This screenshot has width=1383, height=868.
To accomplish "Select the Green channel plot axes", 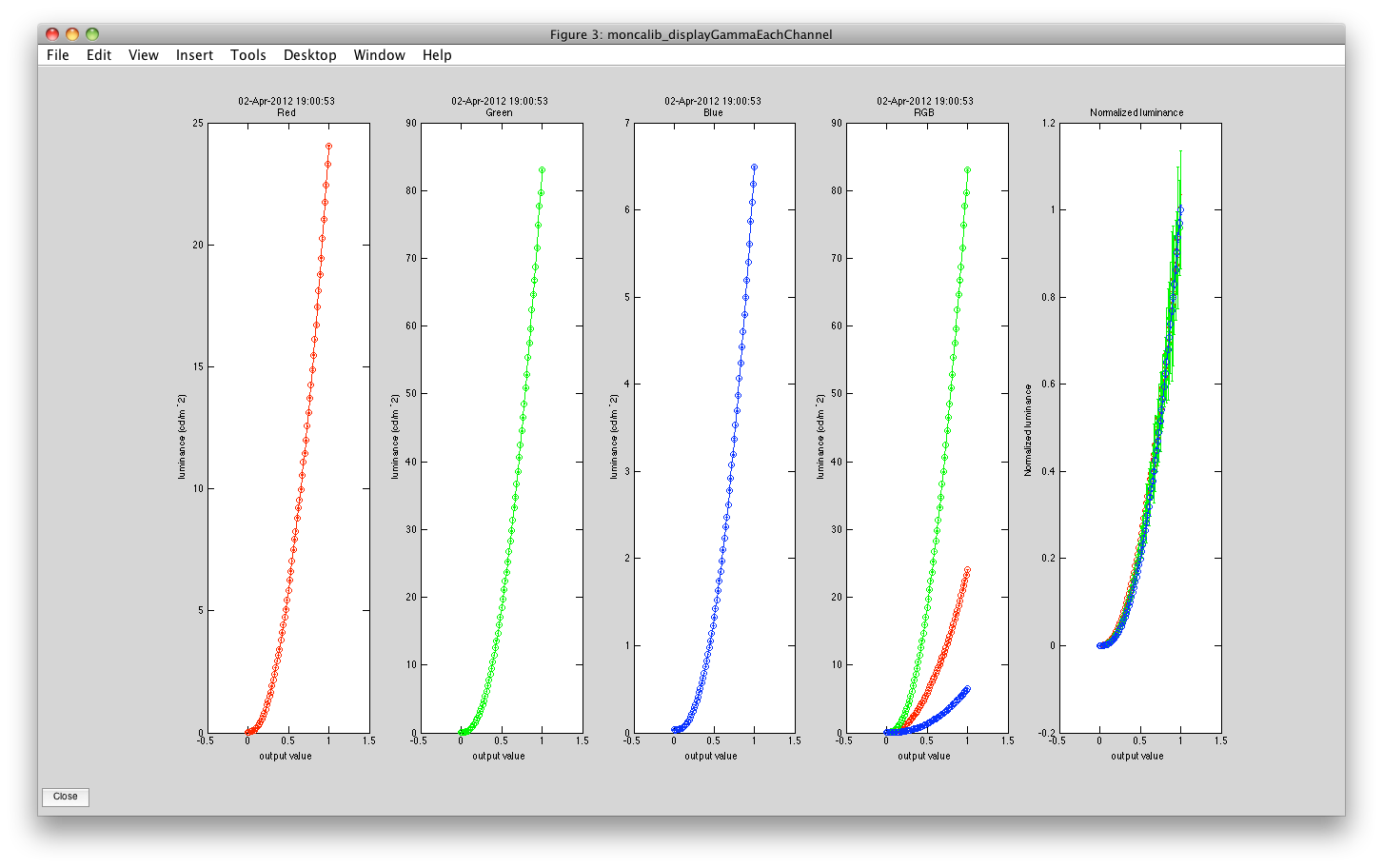I will point(500,427).
